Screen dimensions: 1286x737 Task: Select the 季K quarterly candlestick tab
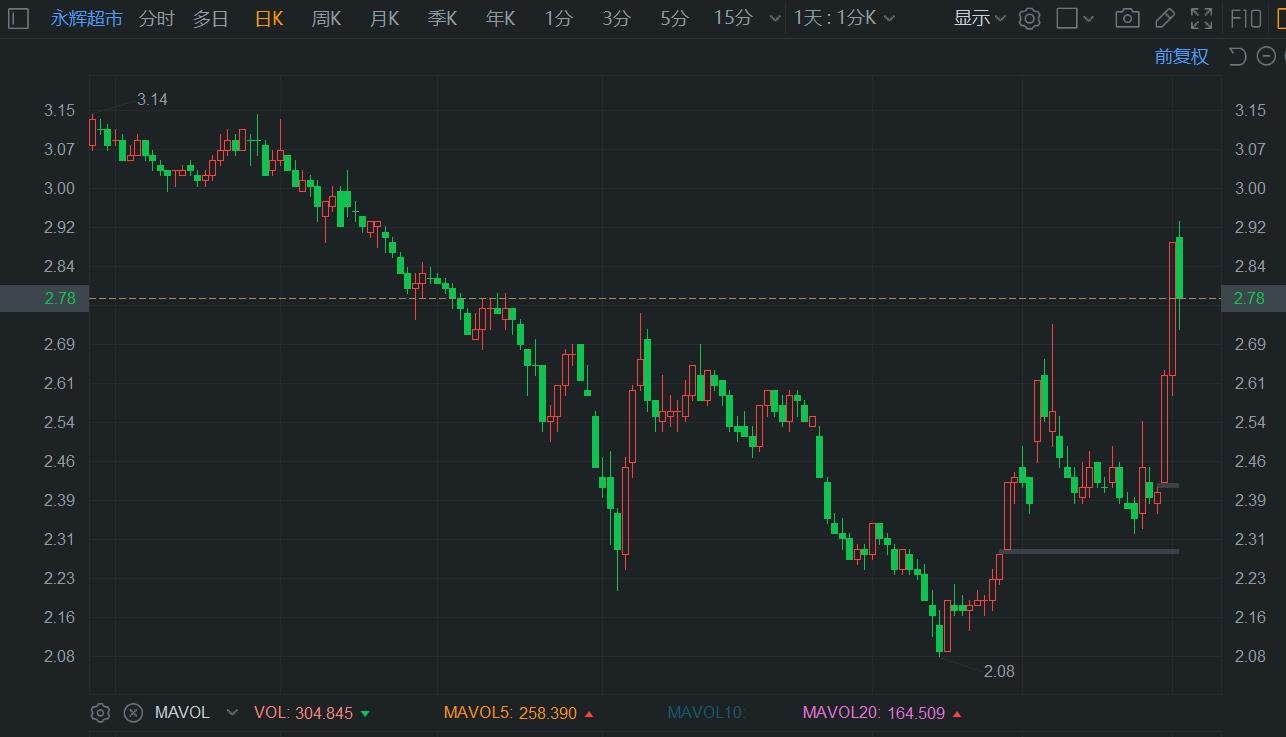[x=442, y=18]
